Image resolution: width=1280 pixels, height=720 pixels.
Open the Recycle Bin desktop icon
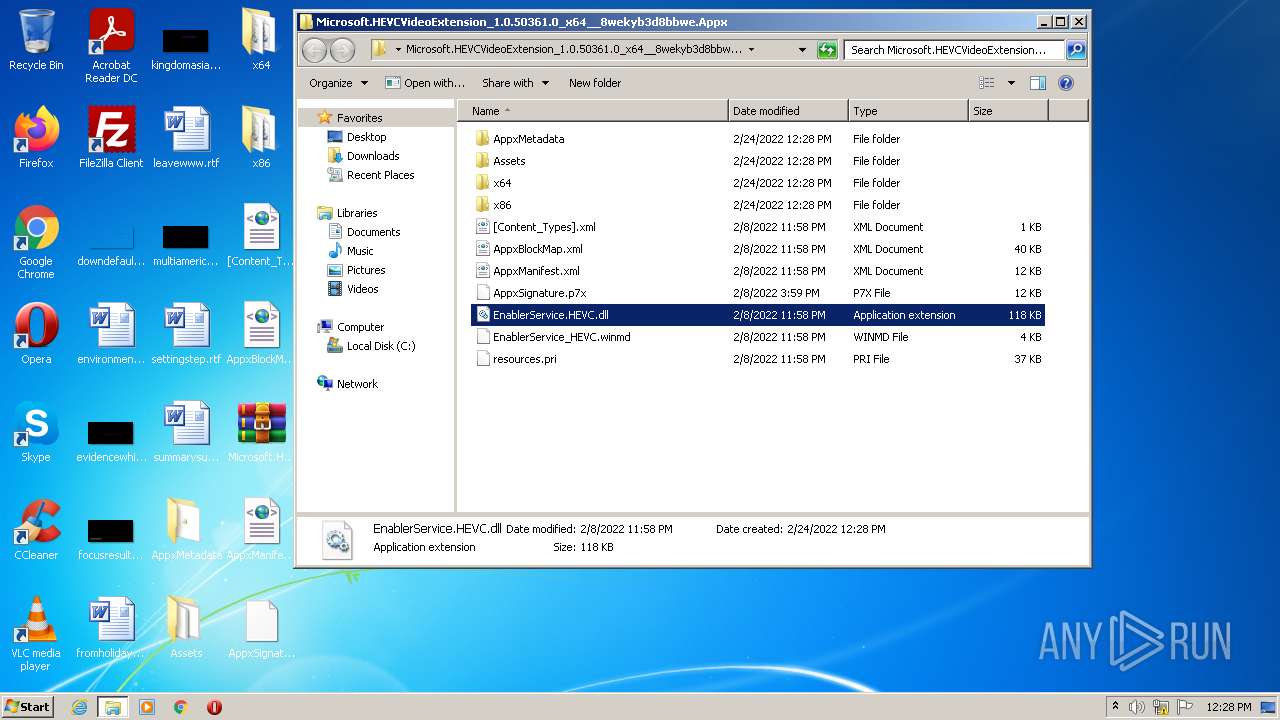pyautogui.click(x=36, y=40)
